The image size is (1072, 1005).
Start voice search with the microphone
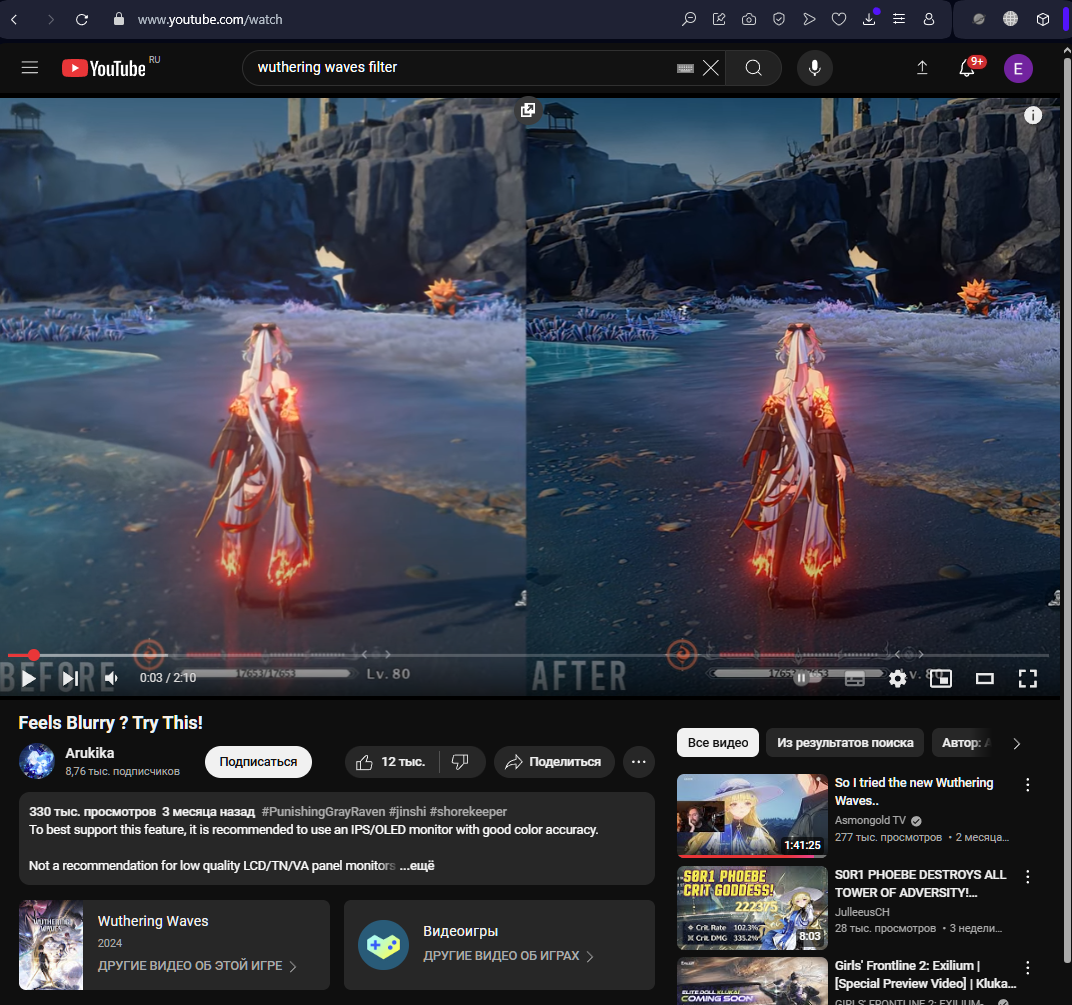814,68
